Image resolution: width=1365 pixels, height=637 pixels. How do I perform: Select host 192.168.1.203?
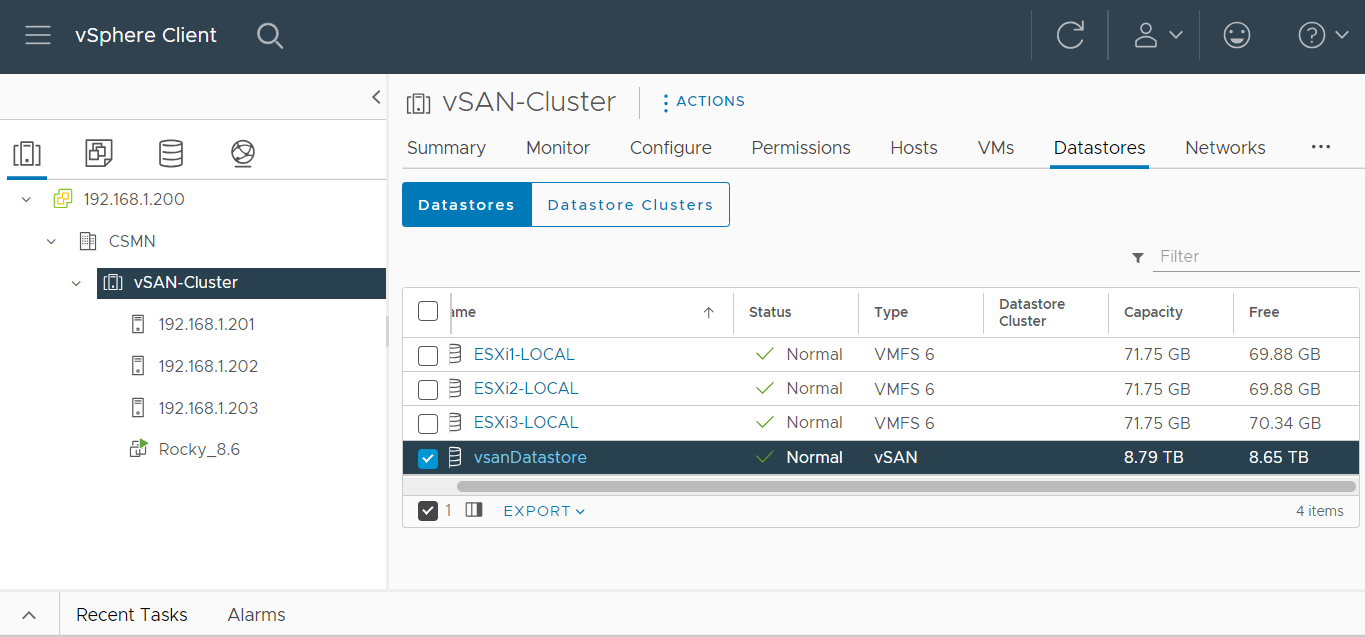tap(208, 408)
